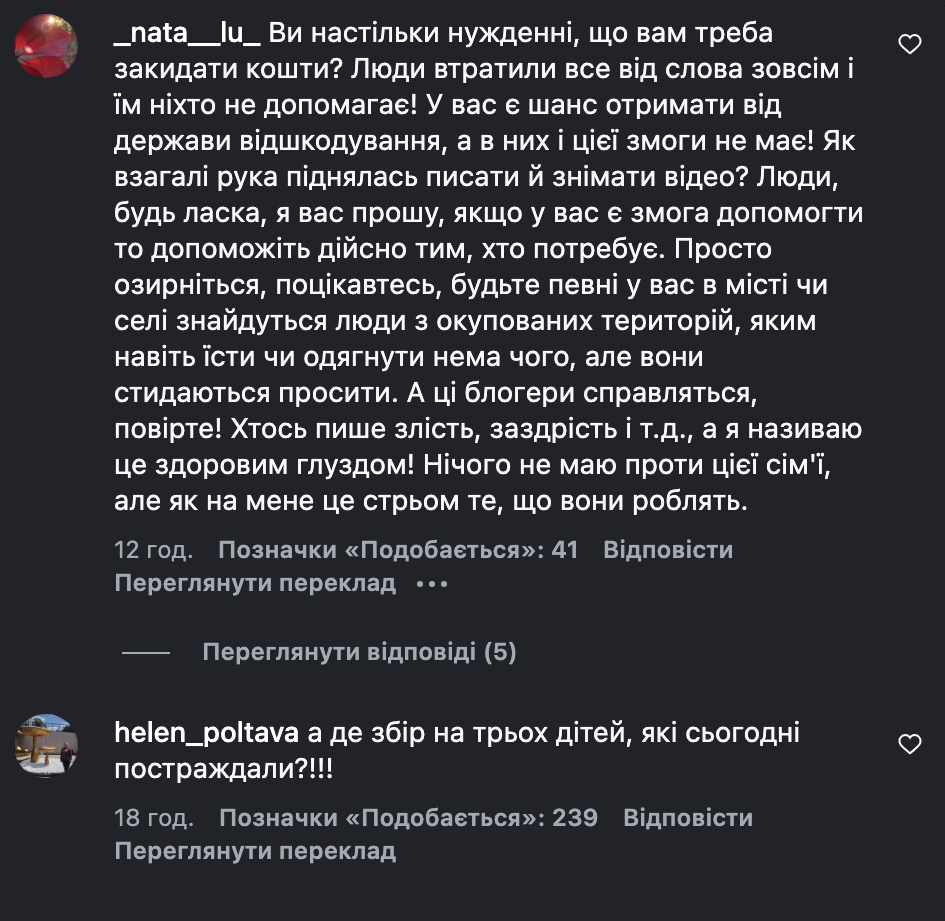Click the _nata__lu_ username
The image size is (945, 921).
pyautogui.click(x=188, y=35)
